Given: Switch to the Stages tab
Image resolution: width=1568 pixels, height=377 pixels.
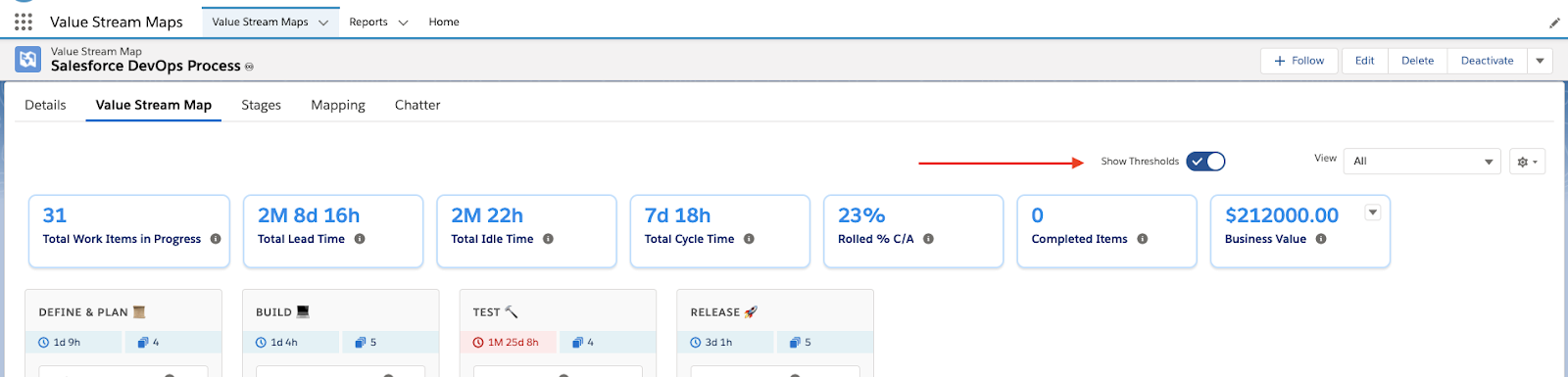Looking at the screenshot, I should point(261,105).
